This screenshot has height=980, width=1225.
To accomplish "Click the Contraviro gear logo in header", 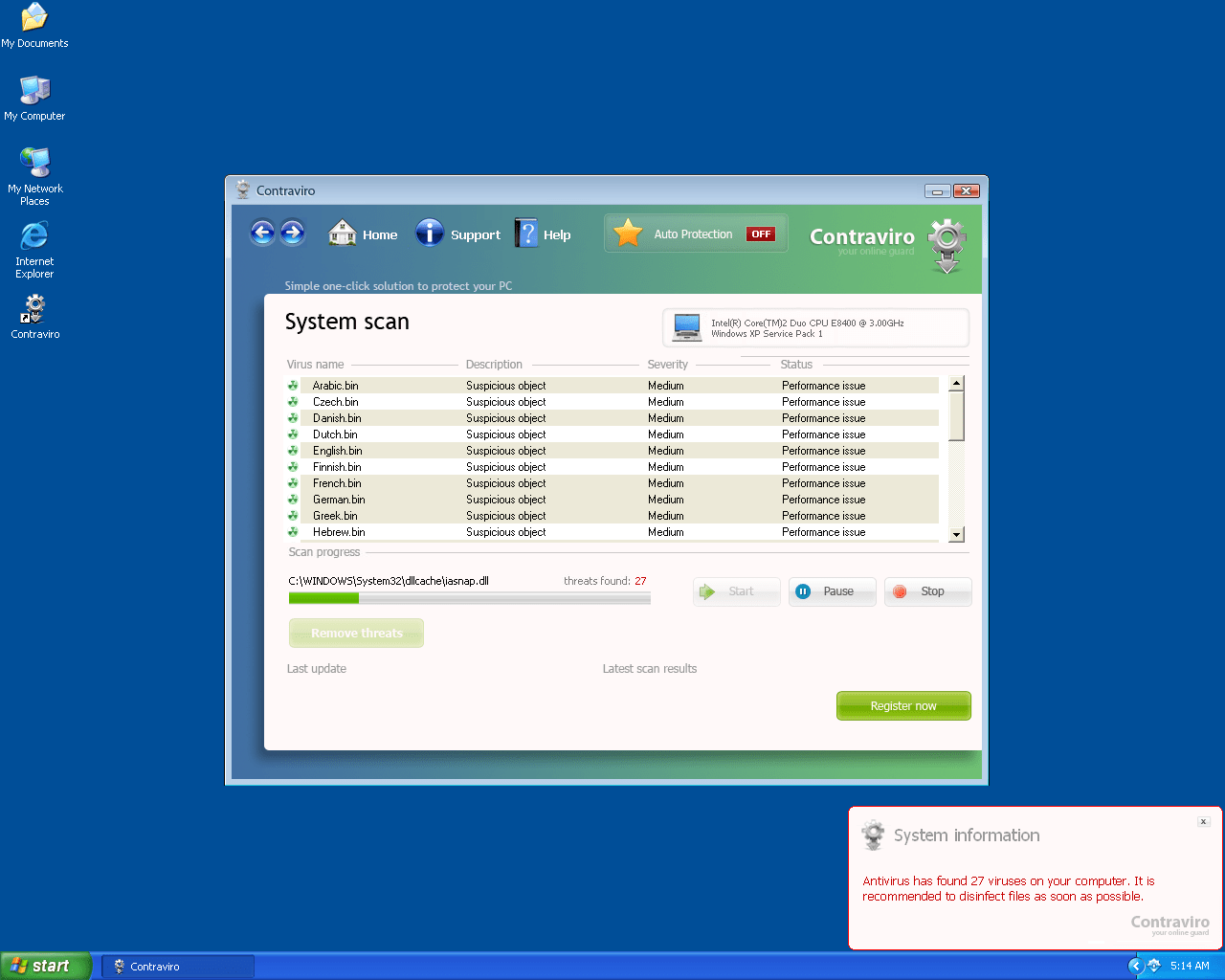I will pyautogui.click(x=947, y=244).
